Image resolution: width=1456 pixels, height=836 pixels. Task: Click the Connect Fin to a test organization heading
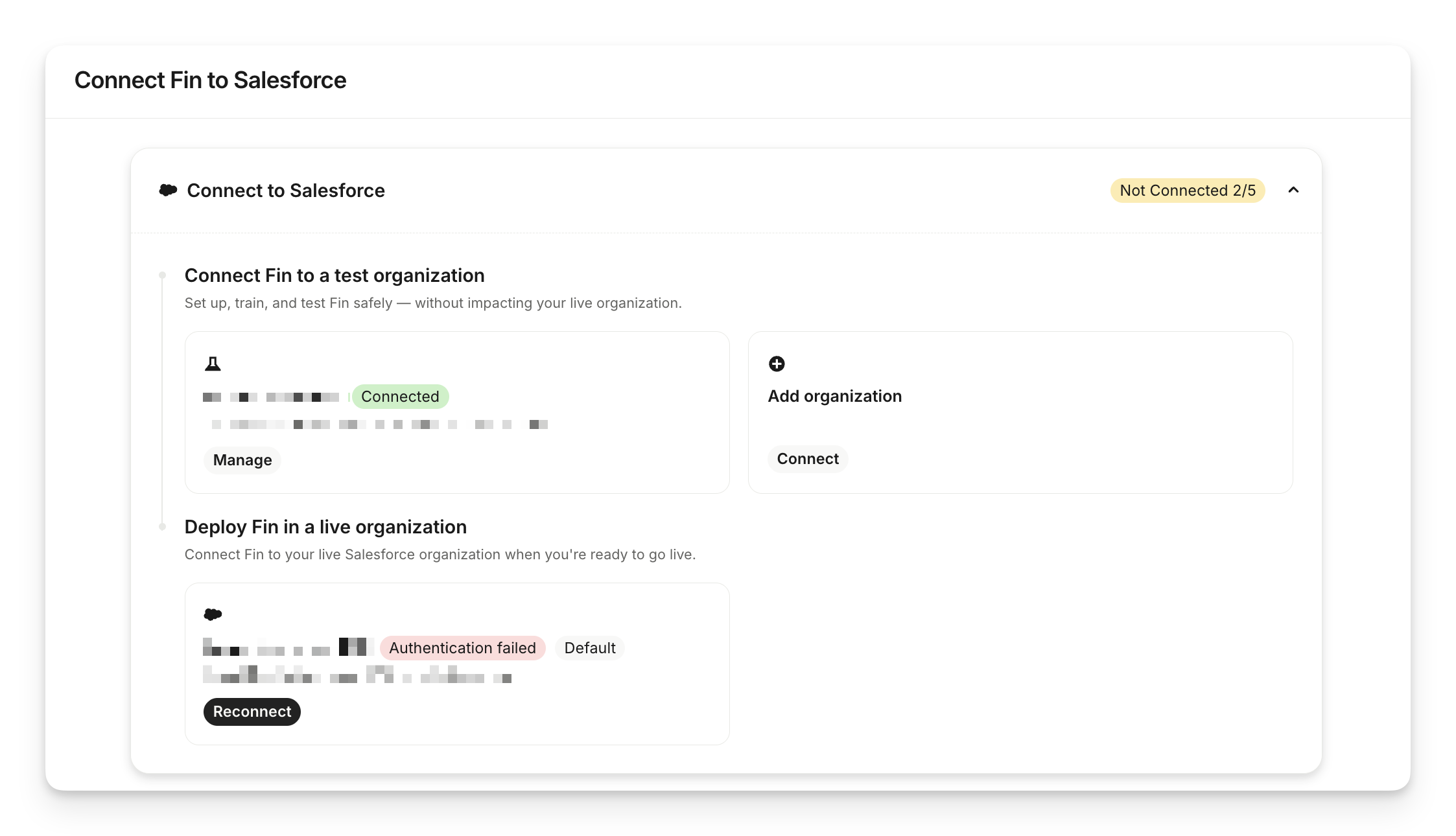click(335, 275)
